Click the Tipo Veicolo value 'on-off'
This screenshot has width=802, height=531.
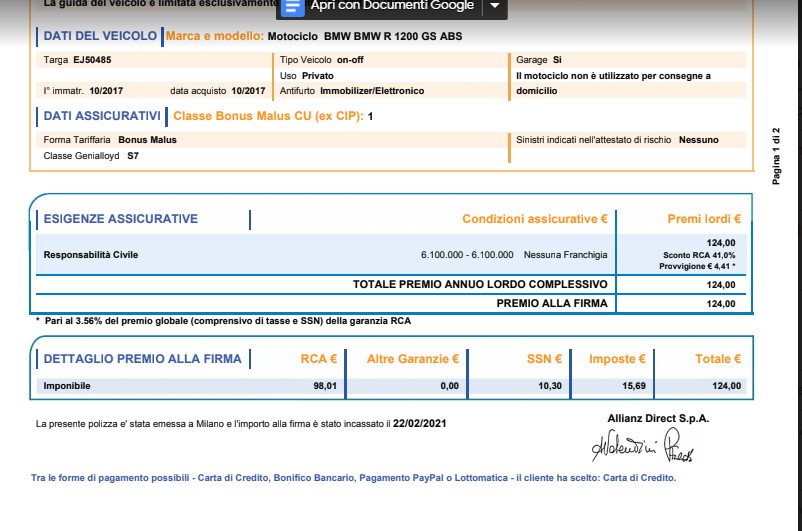click(x=350, y=60)
